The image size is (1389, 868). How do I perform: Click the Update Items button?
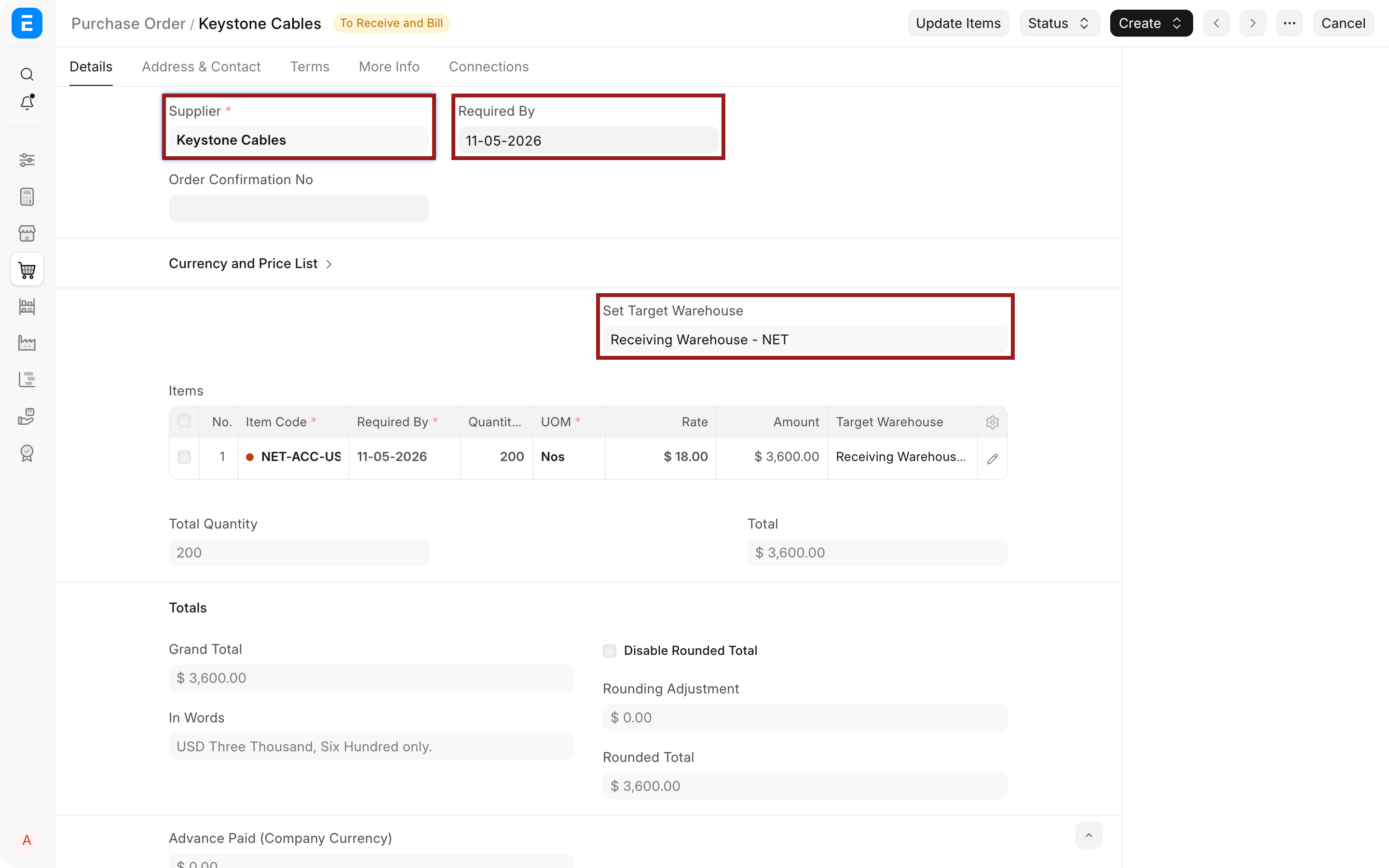(958, 24)
